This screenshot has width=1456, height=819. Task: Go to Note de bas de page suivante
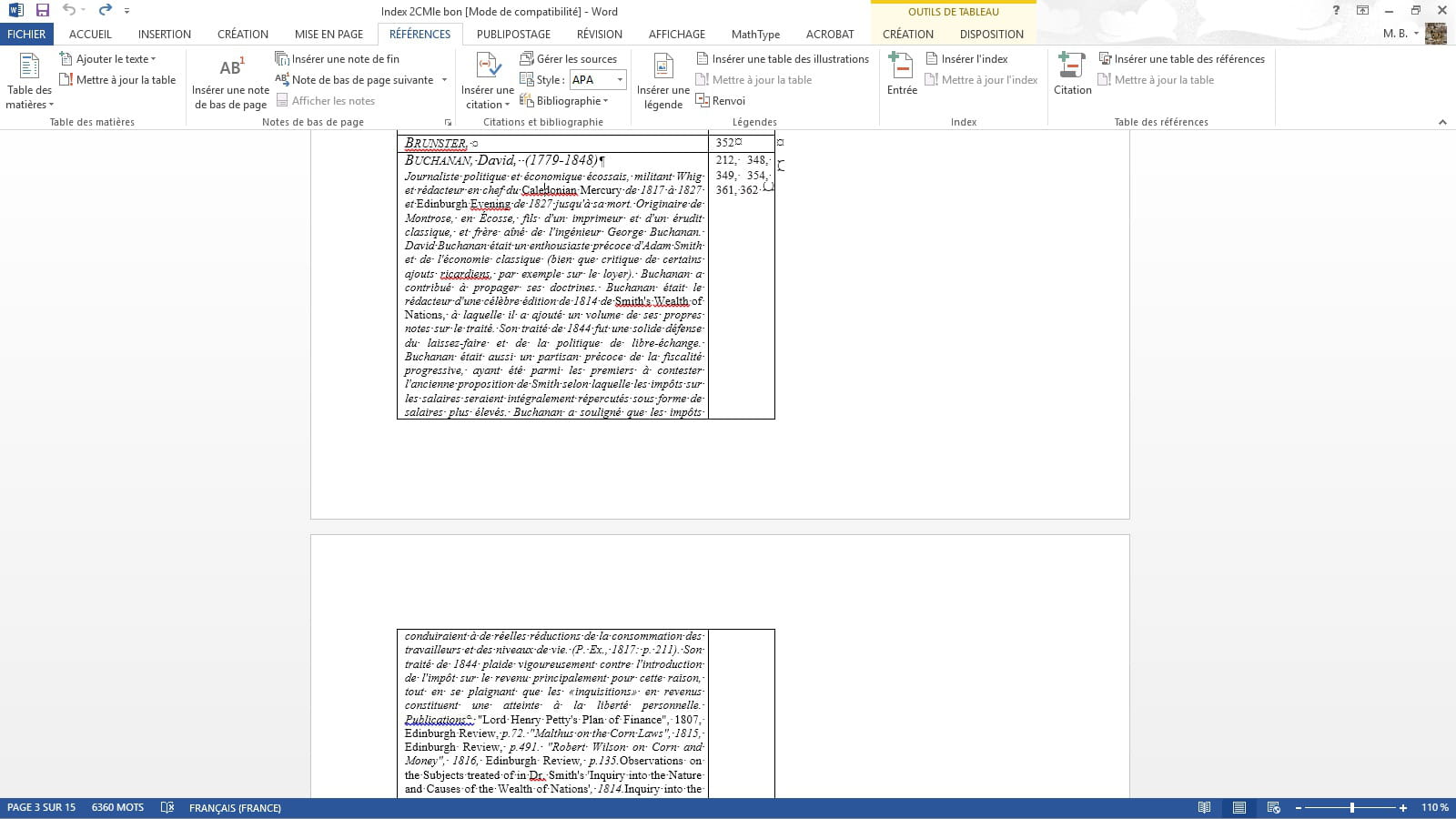point(355,80)
